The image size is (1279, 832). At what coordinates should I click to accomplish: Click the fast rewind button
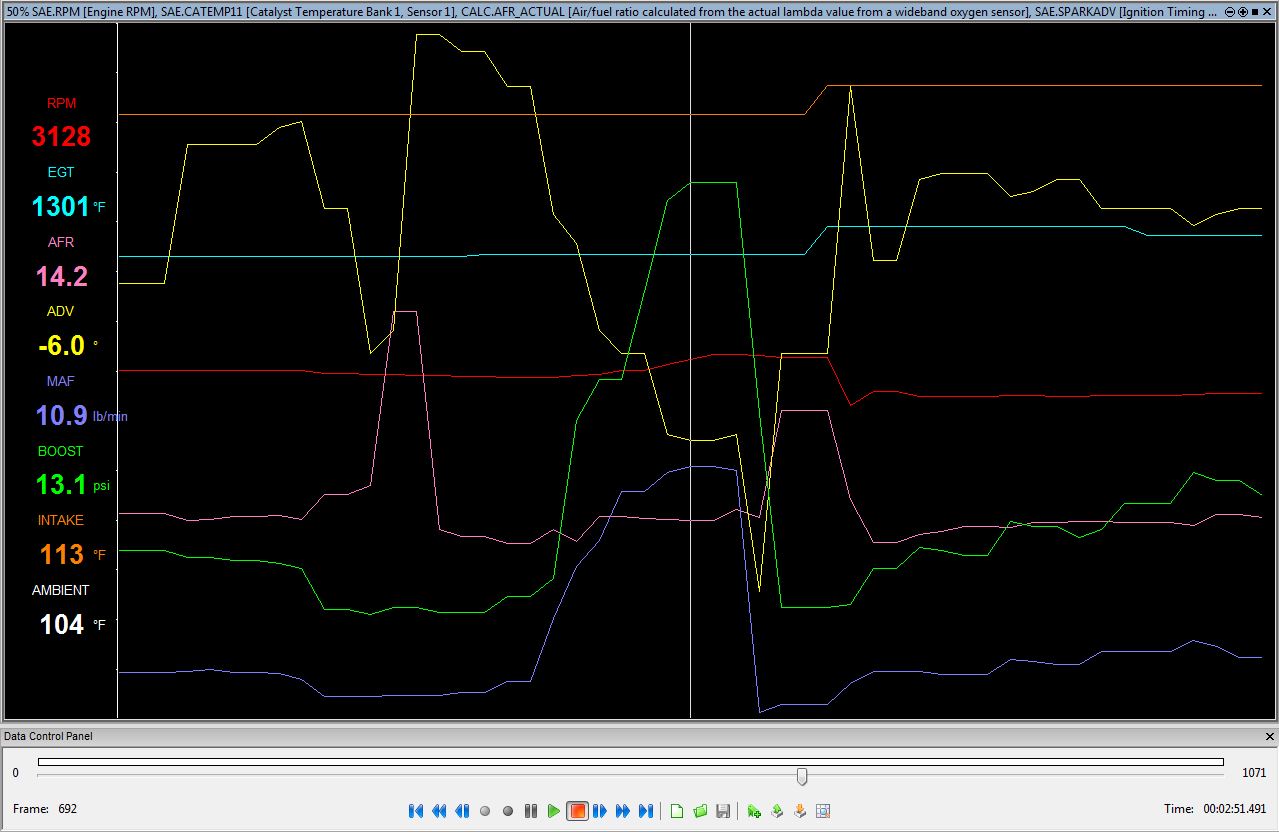(x=439, y=811)
